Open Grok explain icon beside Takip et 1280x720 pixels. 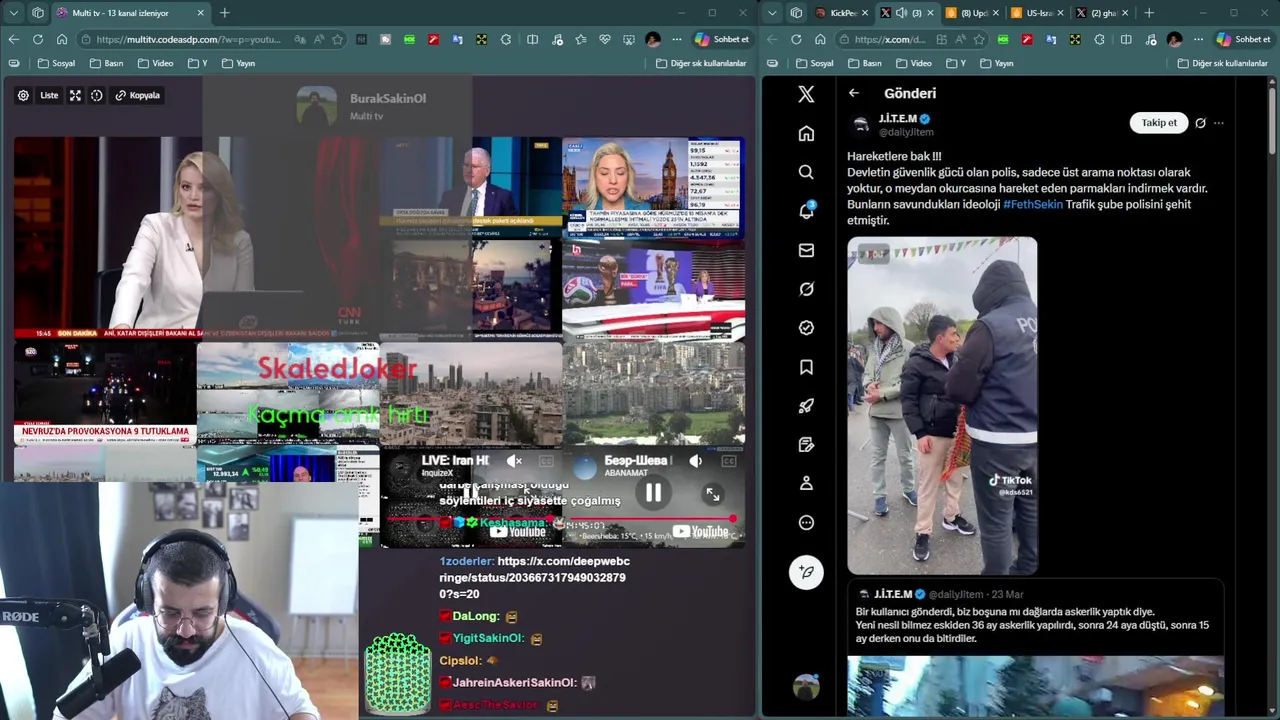coord(1200,123)
